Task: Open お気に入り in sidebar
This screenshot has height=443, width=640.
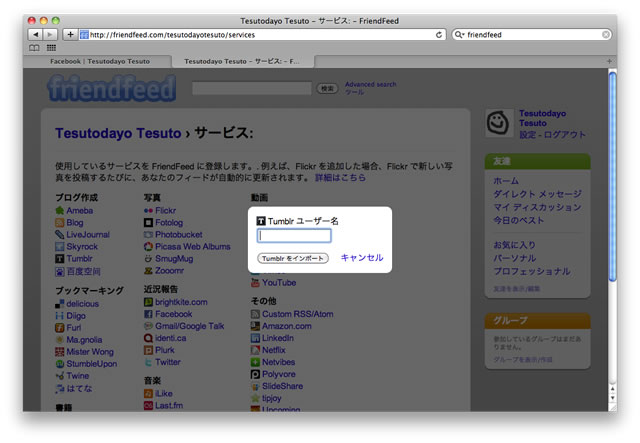Action: (514, 245)
